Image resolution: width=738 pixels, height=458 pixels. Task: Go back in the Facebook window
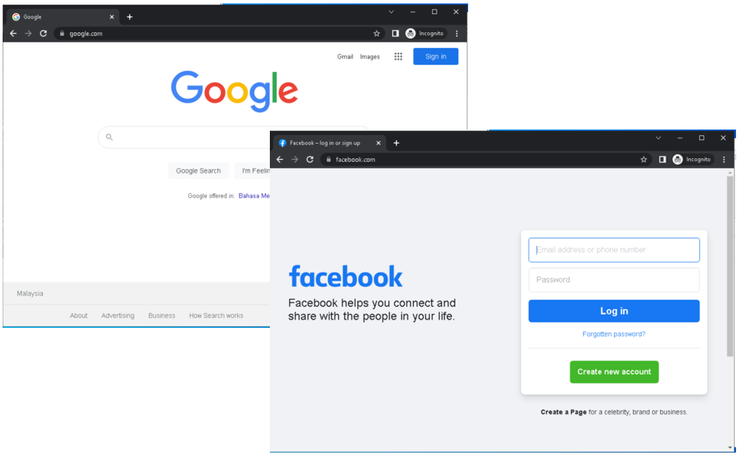(x=280, y=160)
